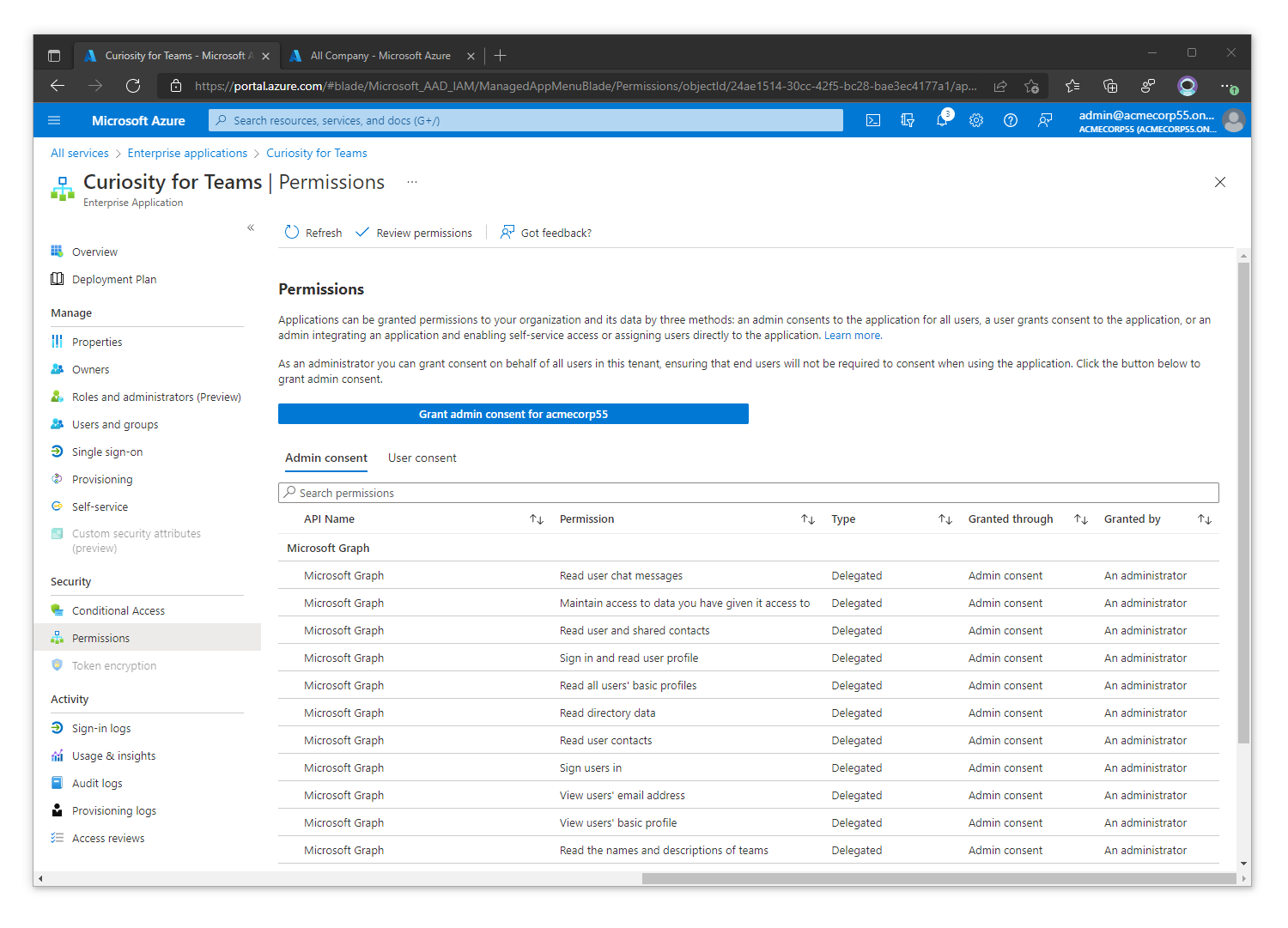The width and height of the screenshot is (1288, 928).
Task: Open Directories and subscriptions filter icon
Action: coord(908,121)
